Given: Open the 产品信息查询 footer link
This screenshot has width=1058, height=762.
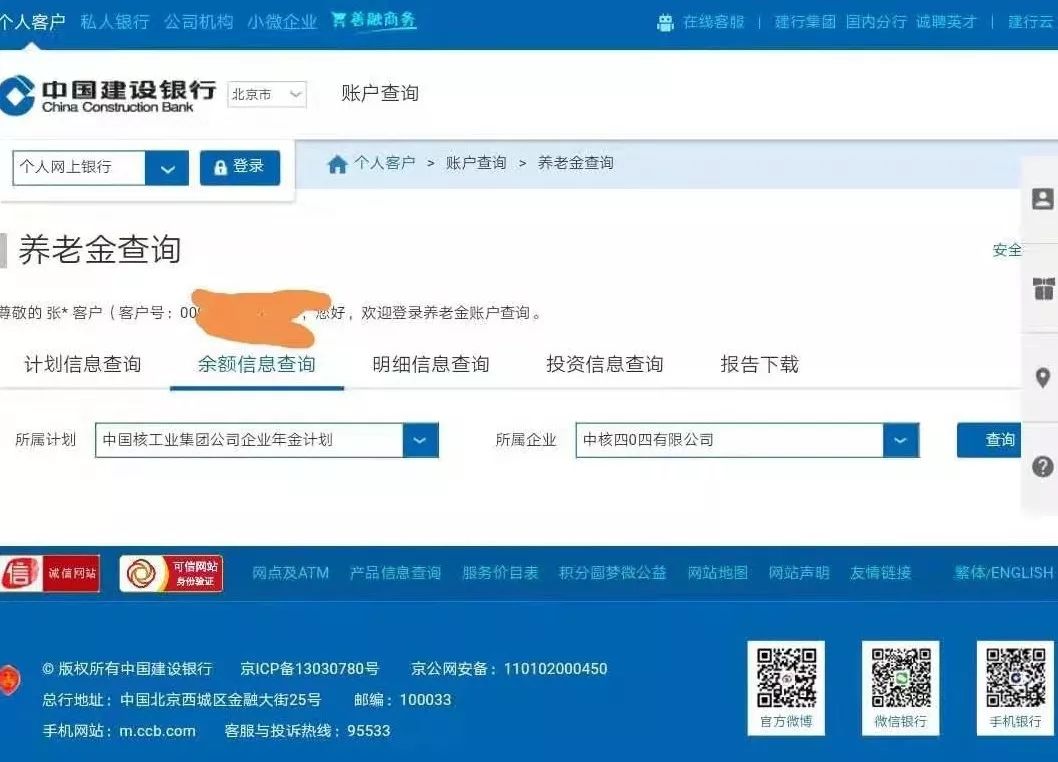Looking at the screenshot, I should (395, 573).
